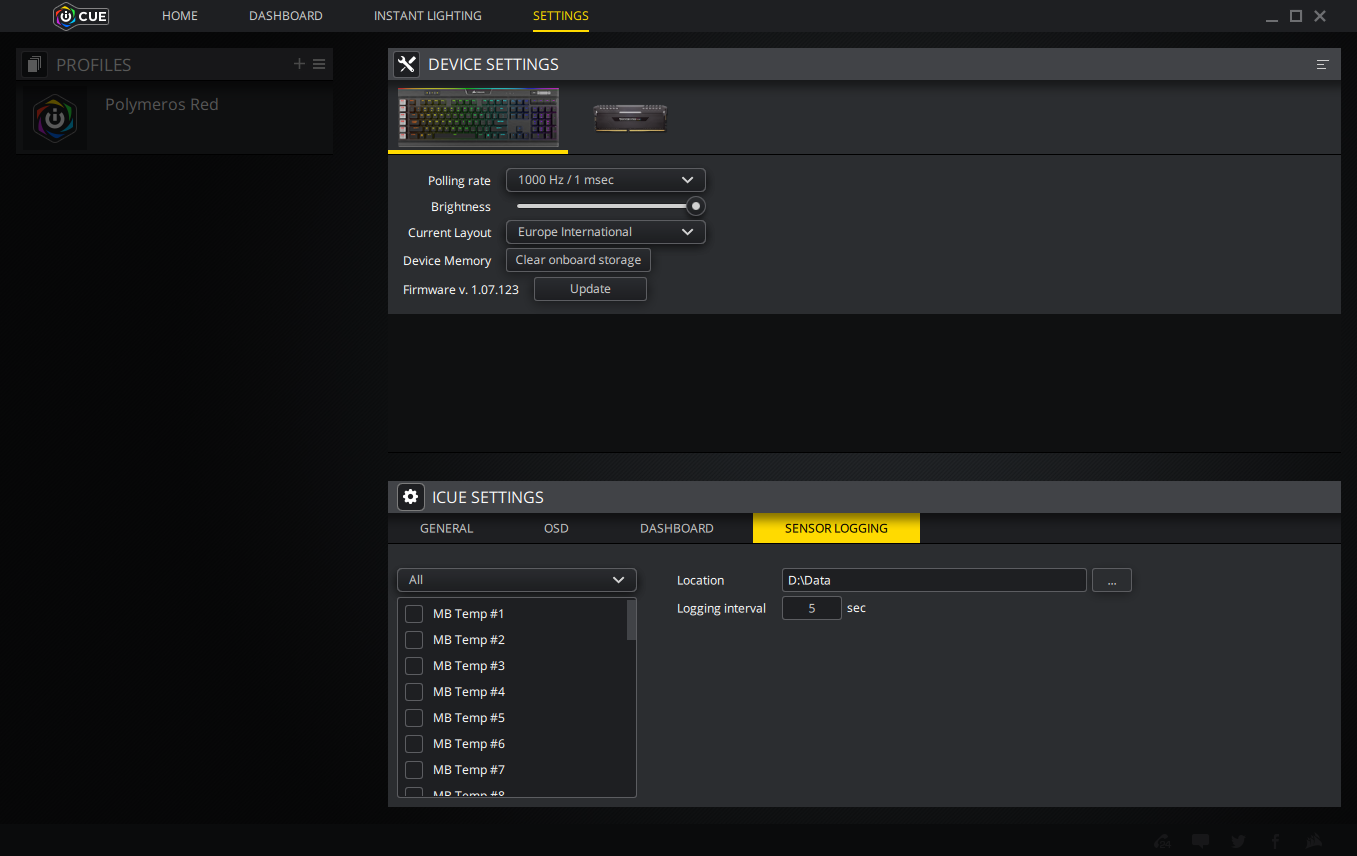Click the MB Temp #1 label text

pyautogui.click(x=469, y=614)
